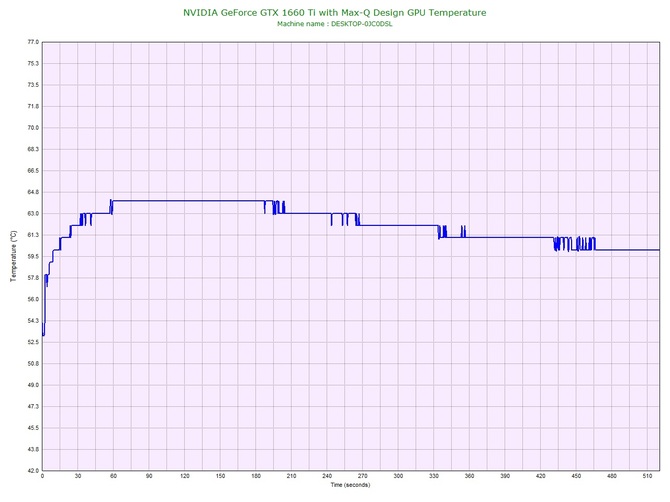Screen dimensions: 670x502
Task: Click the 240 seconds x-axis tick label
Action: pos(327,476)
